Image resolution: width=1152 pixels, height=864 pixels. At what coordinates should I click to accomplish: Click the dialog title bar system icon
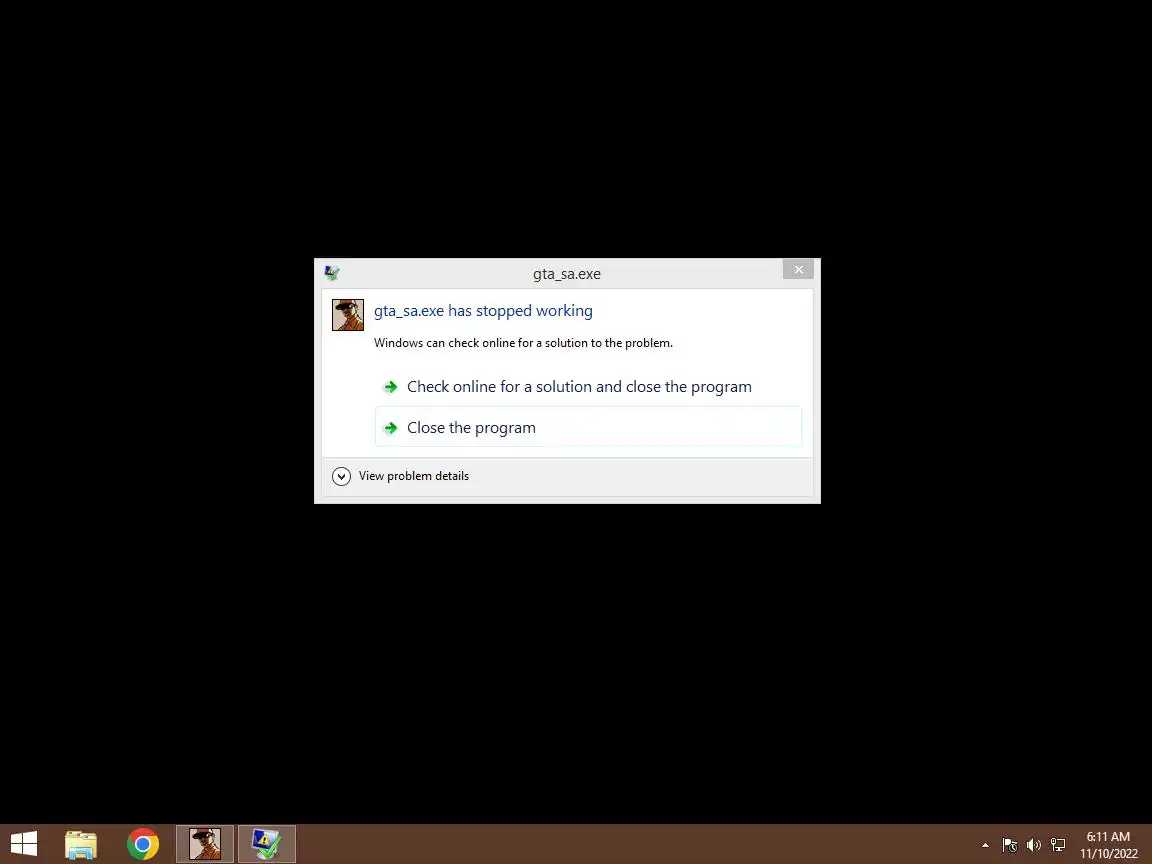[x=332, y=273]
